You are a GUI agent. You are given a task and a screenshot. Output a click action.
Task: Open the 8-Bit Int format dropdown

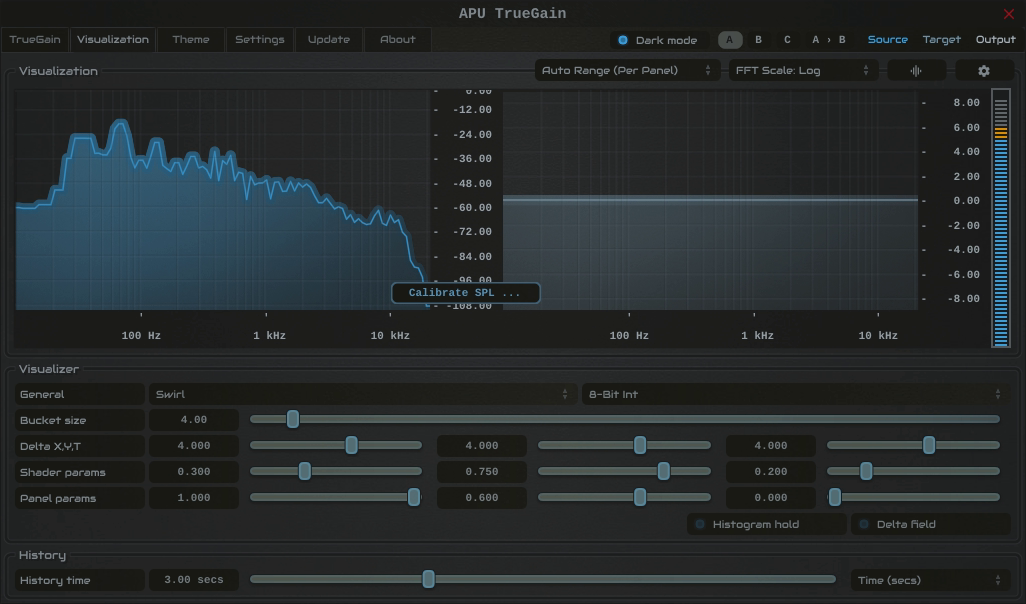click(795, 395)
